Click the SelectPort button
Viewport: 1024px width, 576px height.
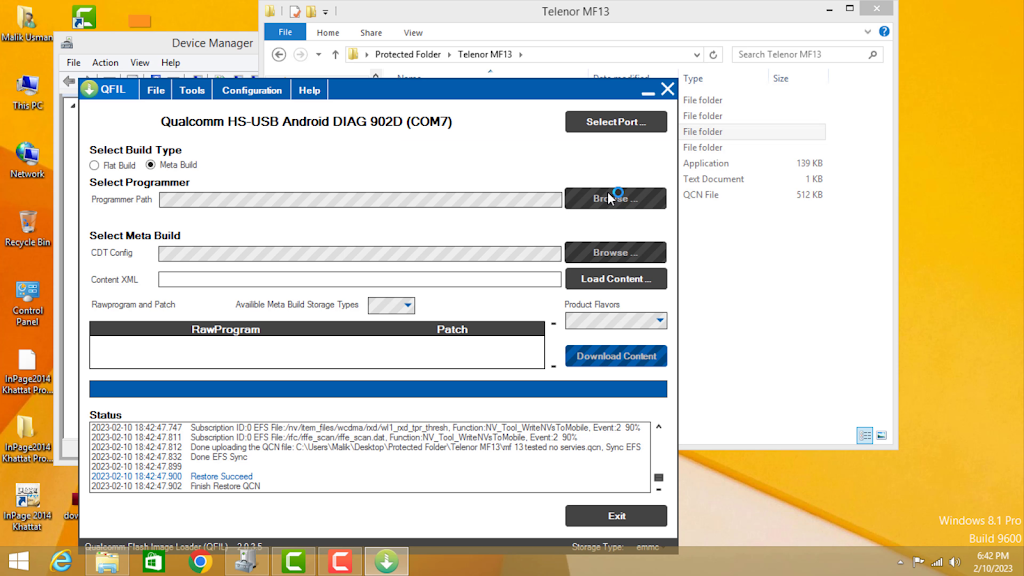(616, 121)
